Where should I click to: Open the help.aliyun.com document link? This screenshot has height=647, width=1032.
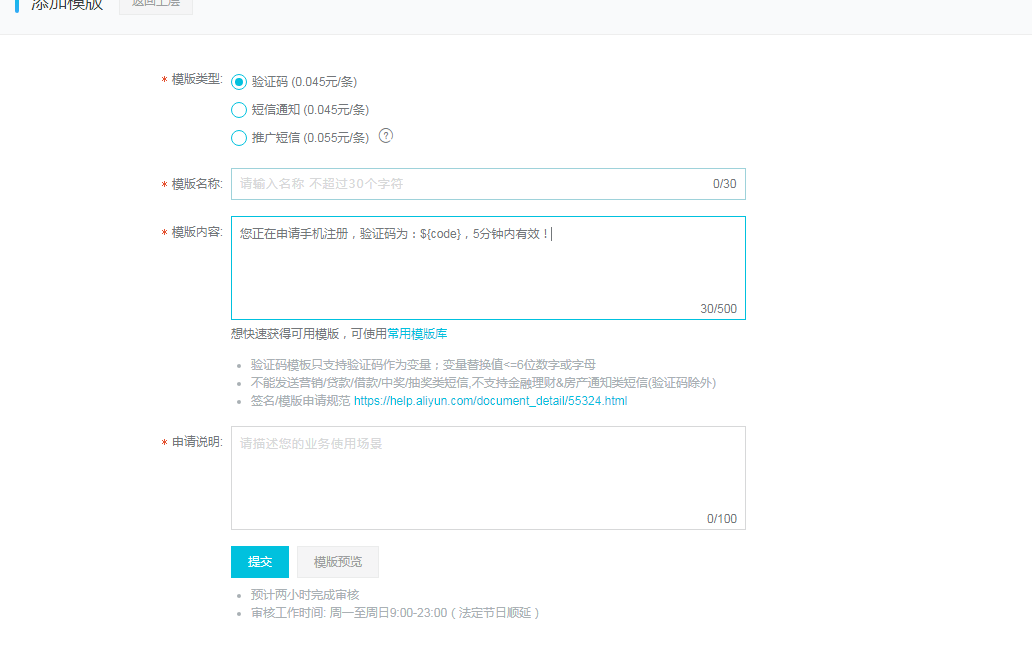(x=490, y=401)
